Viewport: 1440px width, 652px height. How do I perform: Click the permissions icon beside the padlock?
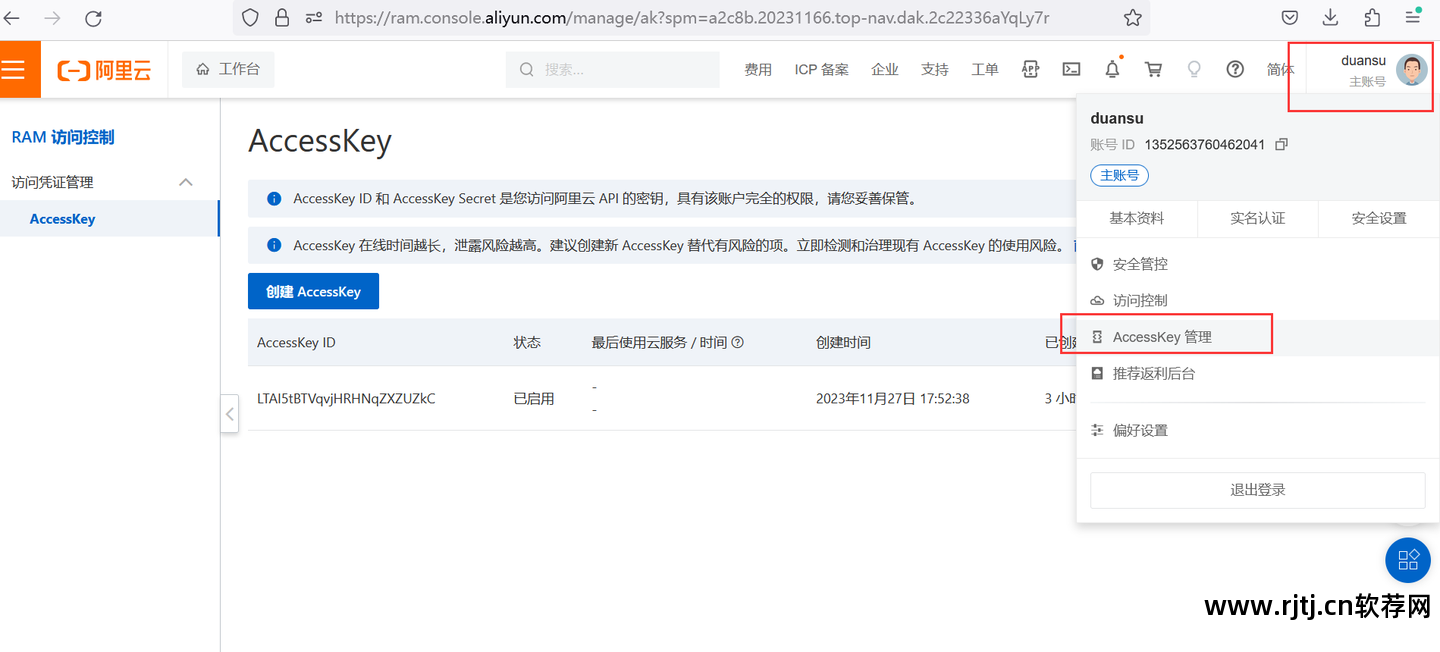coord(313,18)
